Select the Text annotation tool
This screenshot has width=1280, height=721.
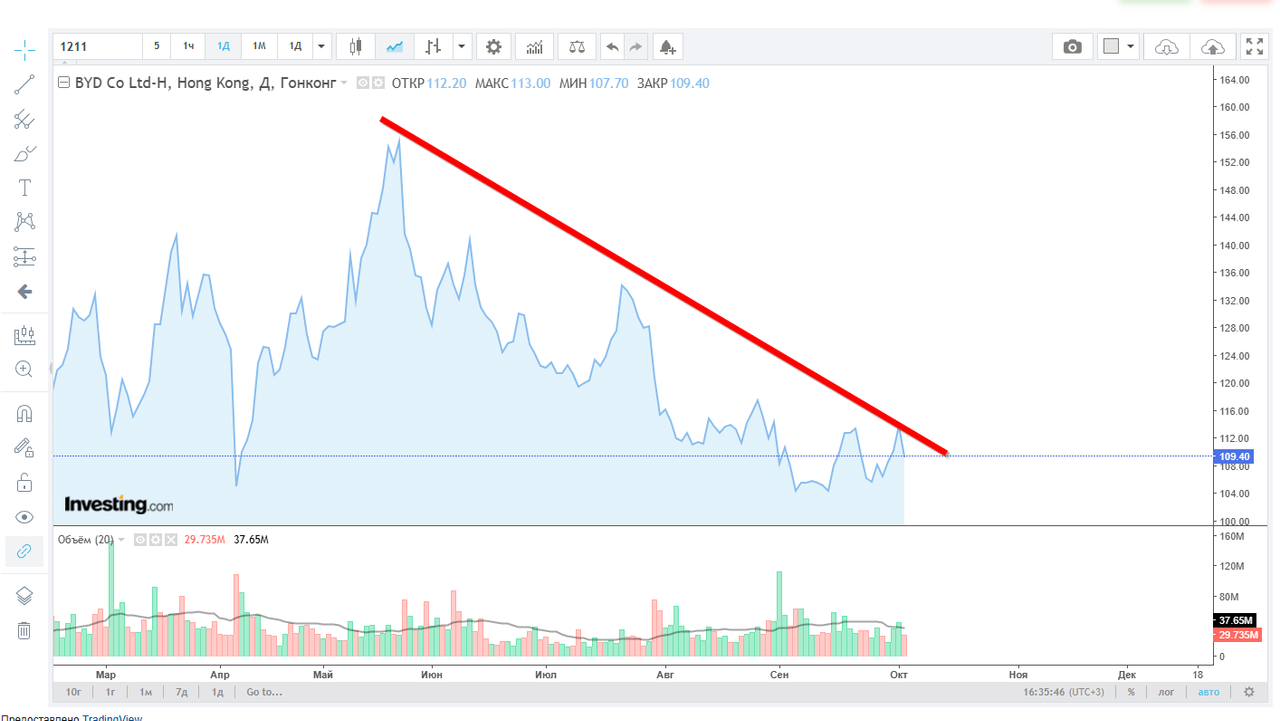[x=24, y=188]
